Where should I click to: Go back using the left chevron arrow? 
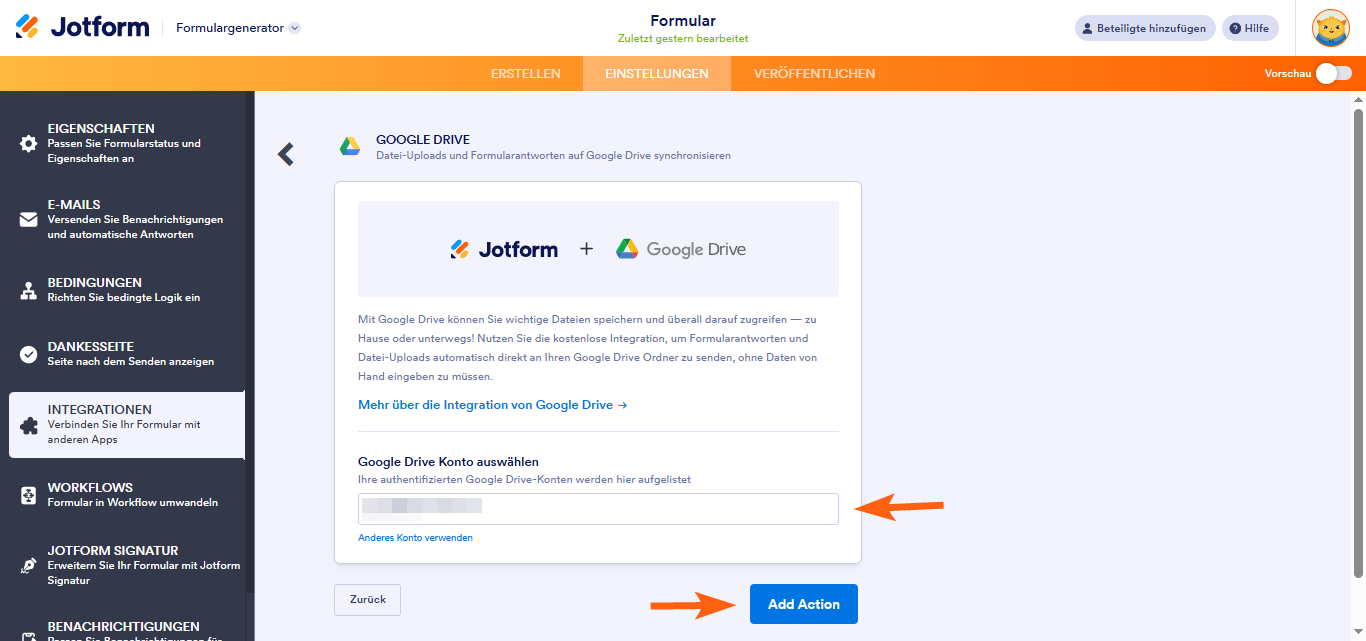(x=286, y=154)
